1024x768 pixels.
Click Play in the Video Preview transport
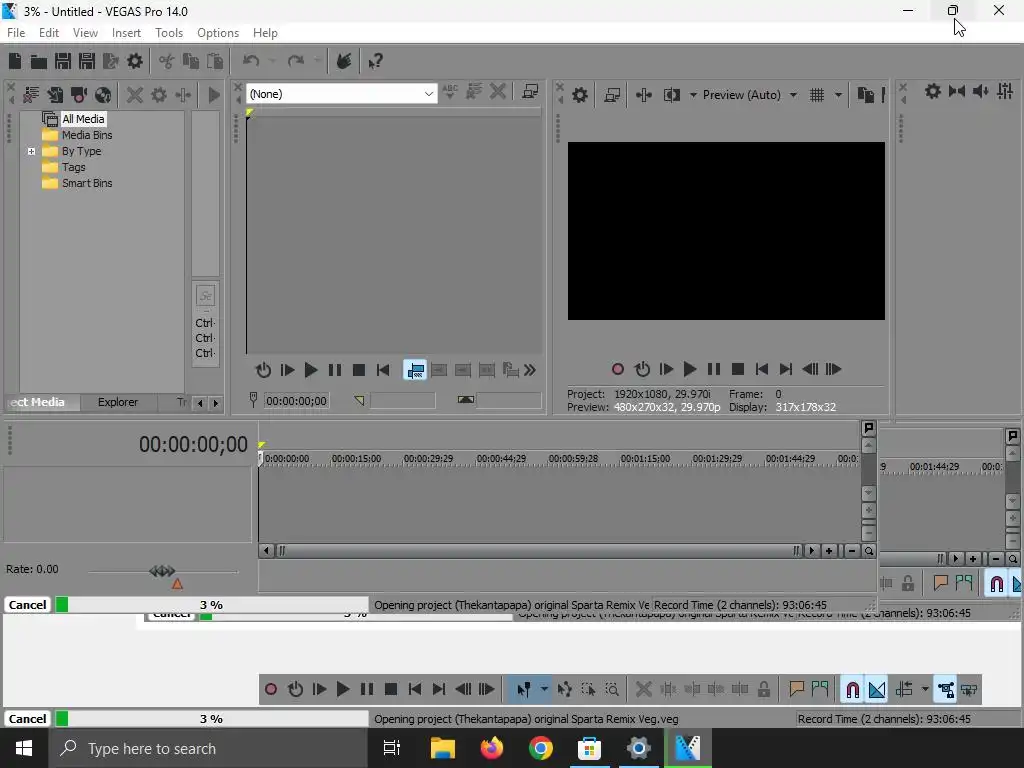690,369
